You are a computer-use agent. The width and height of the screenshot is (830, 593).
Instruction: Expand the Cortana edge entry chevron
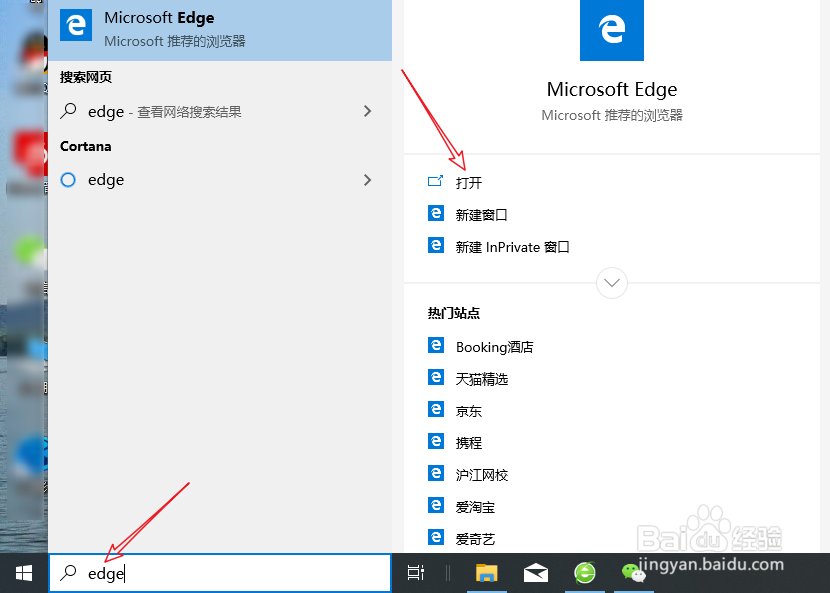click(x=367, y=180)
